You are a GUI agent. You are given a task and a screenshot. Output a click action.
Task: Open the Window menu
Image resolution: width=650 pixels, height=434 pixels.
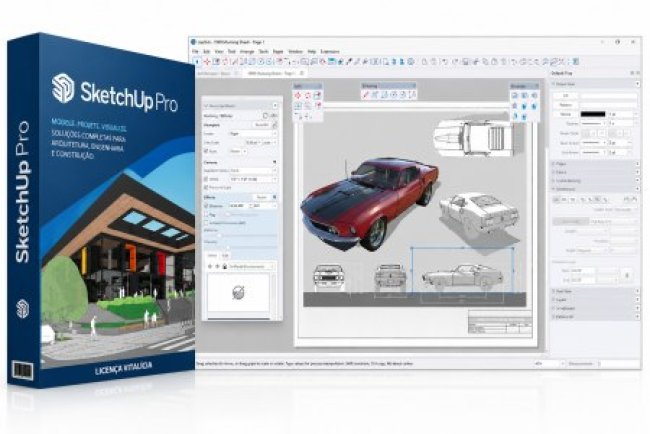tap(295, 51)
